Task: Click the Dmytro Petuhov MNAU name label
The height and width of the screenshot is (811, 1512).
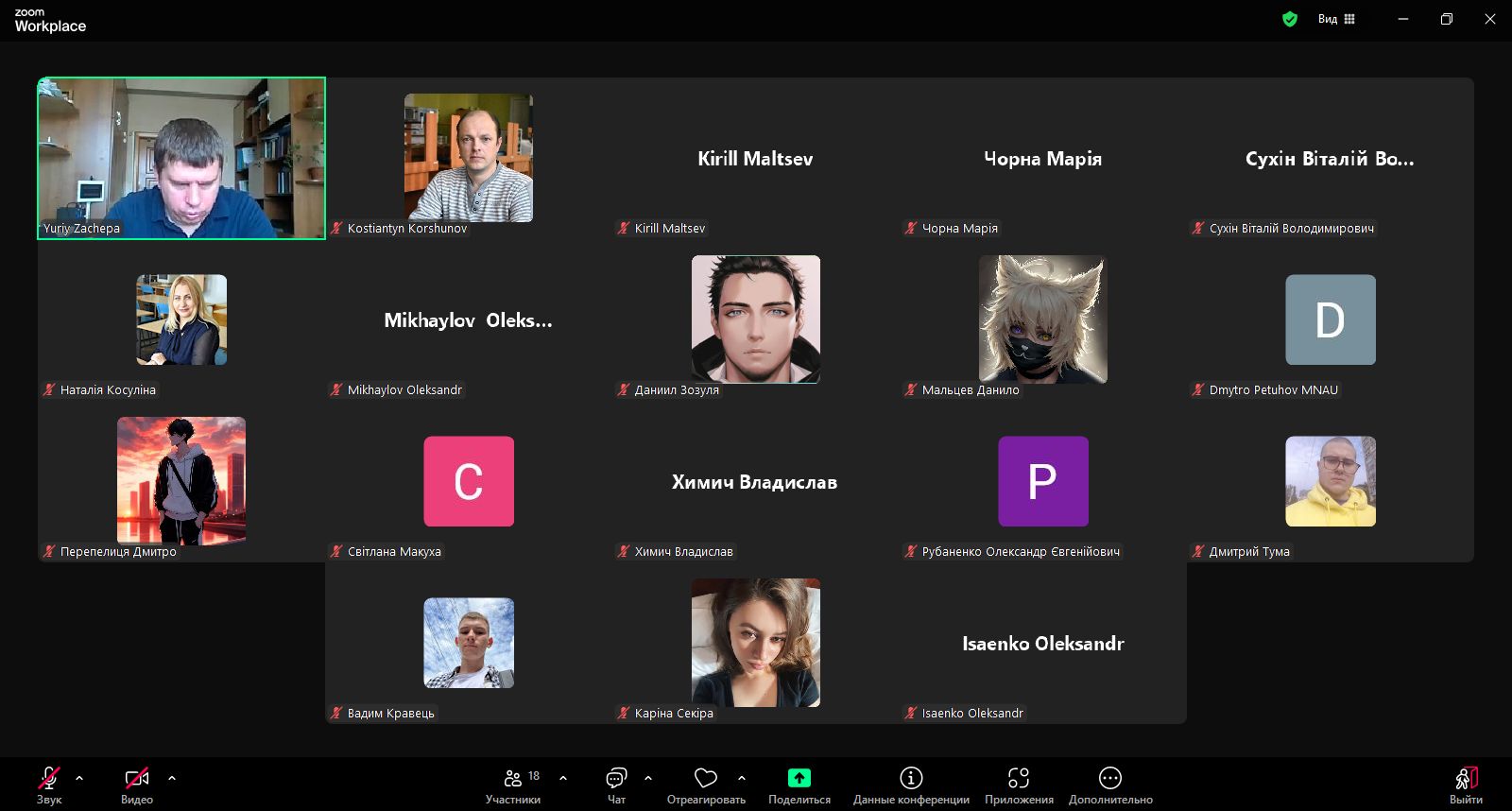Action: point(1274,389)
